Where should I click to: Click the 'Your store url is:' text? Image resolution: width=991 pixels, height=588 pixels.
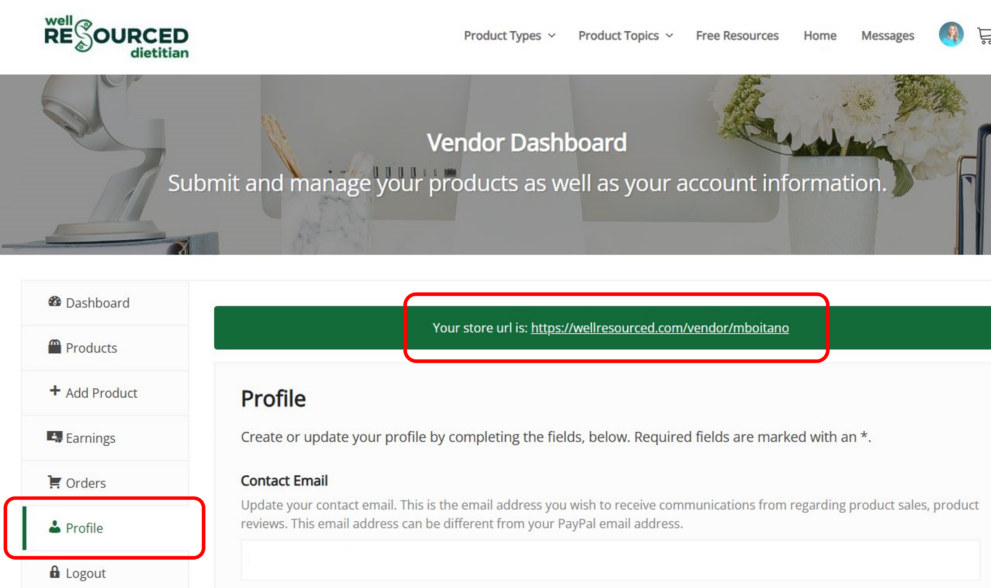(480, 328)
